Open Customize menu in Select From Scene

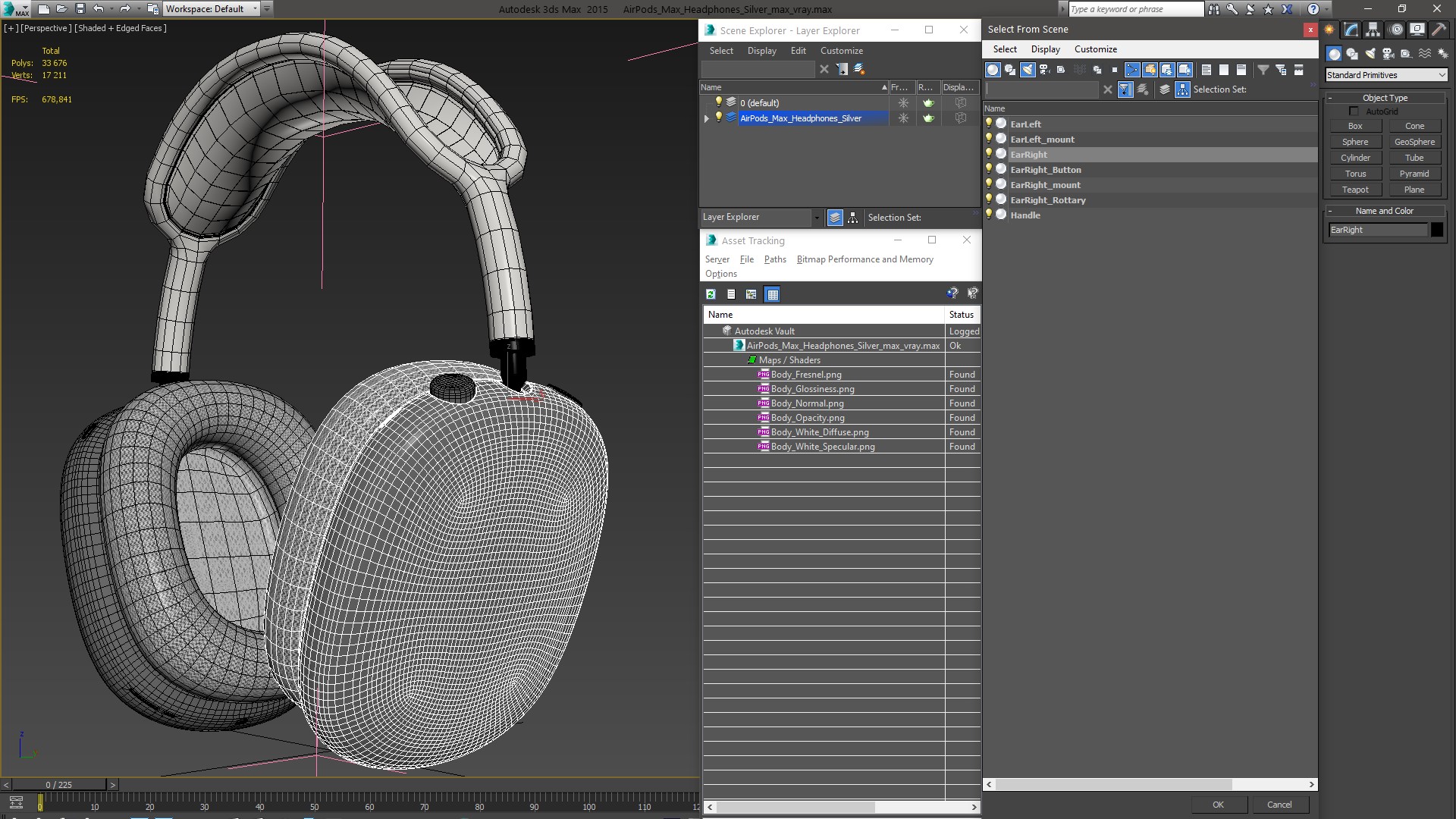click(1095, 49)
